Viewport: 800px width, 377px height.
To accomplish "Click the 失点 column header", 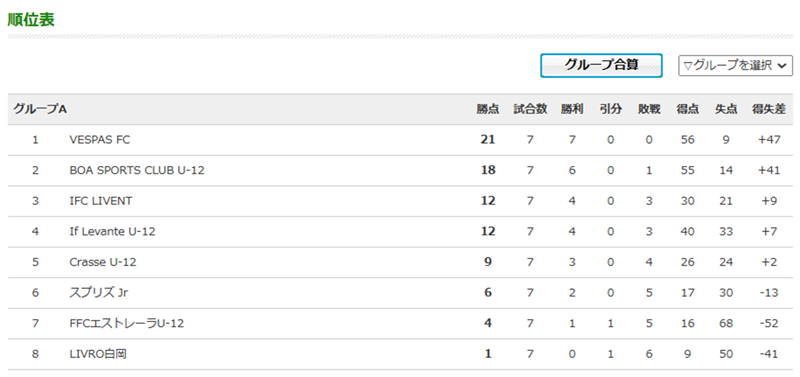I will pos(726,109).
